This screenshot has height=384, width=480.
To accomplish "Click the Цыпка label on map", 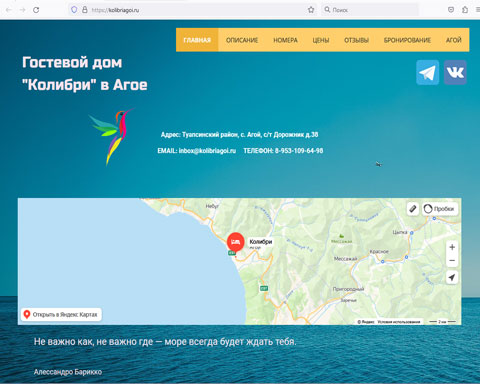I will [400, 232].
